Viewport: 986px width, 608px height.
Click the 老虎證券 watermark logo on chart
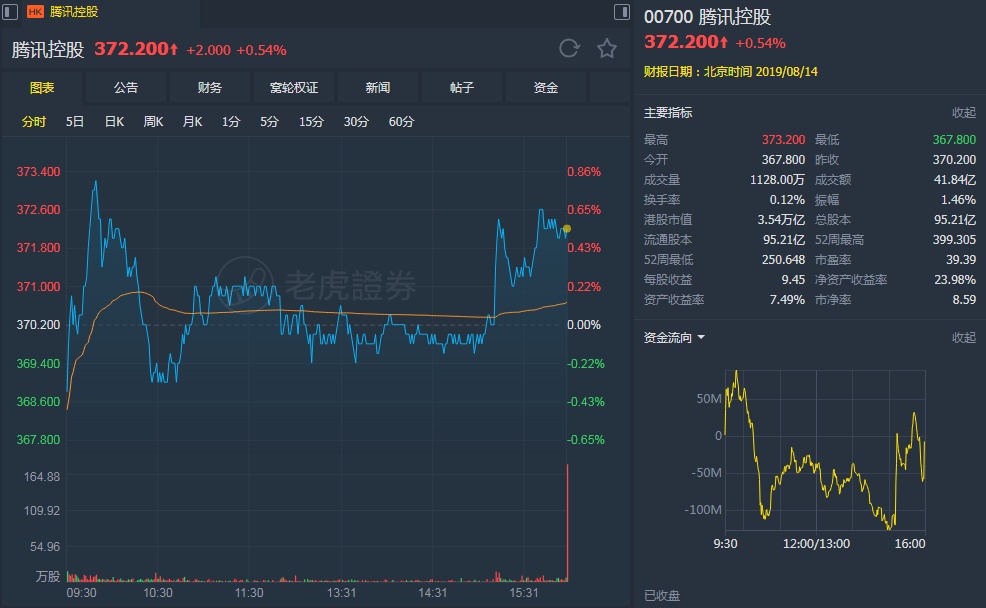coord(318,286)
